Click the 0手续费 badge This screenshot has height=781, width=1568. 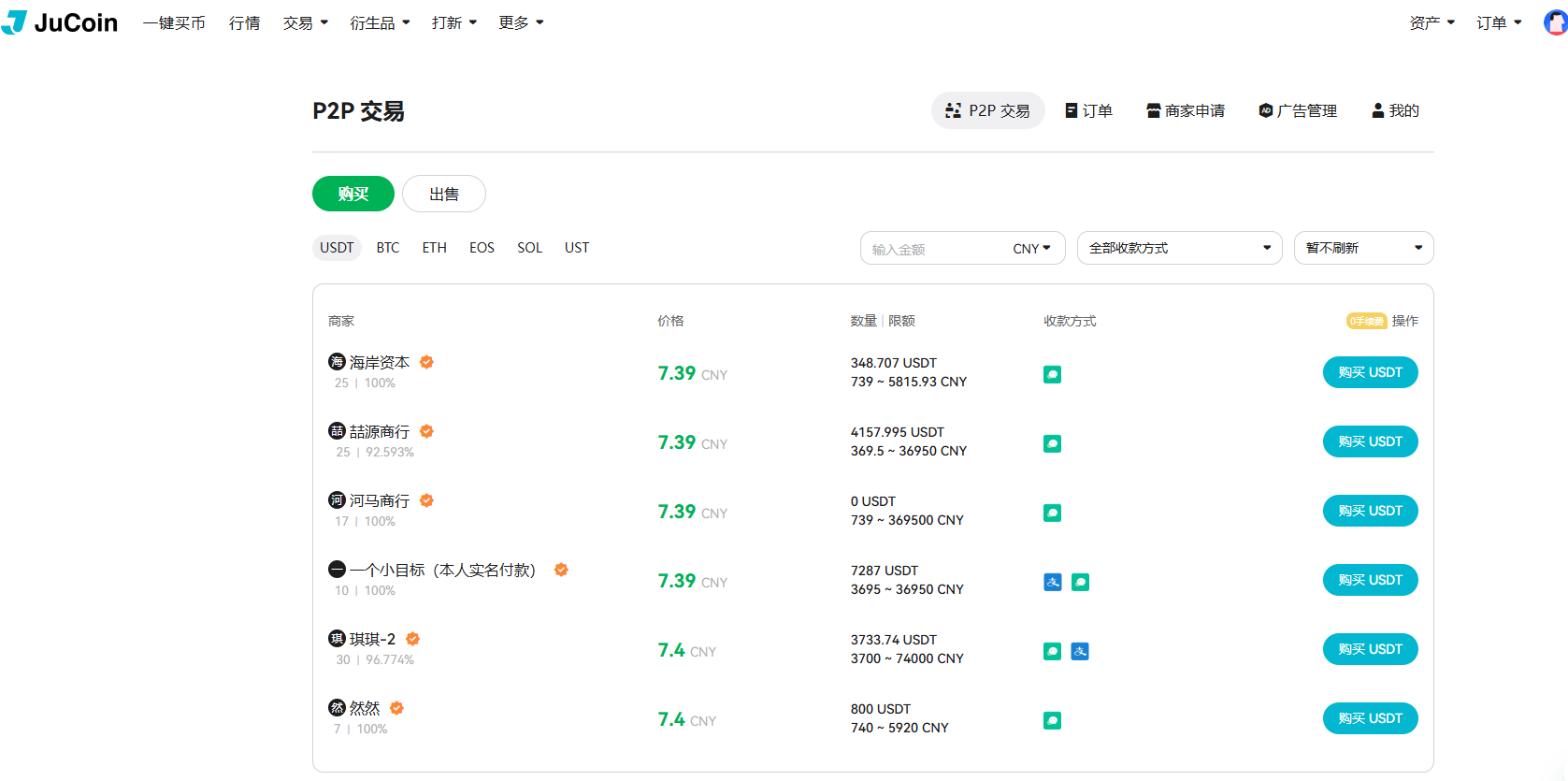(x=1366, y=321)
